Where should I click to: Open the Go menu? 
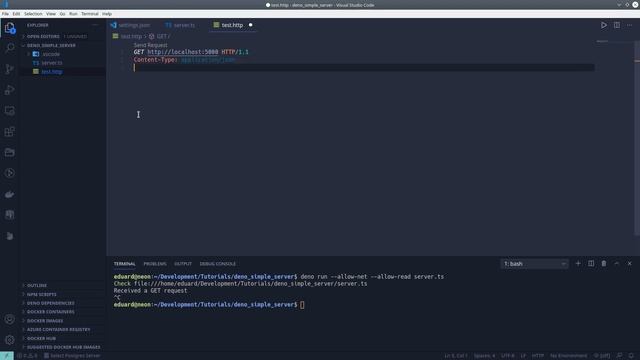pos(62,14)
